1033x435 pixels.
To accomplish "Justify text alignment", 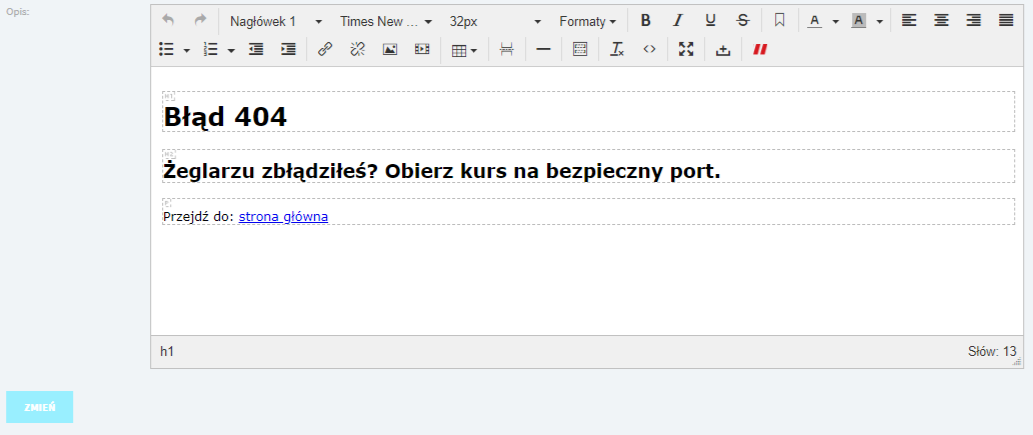I will point(1006,20).
